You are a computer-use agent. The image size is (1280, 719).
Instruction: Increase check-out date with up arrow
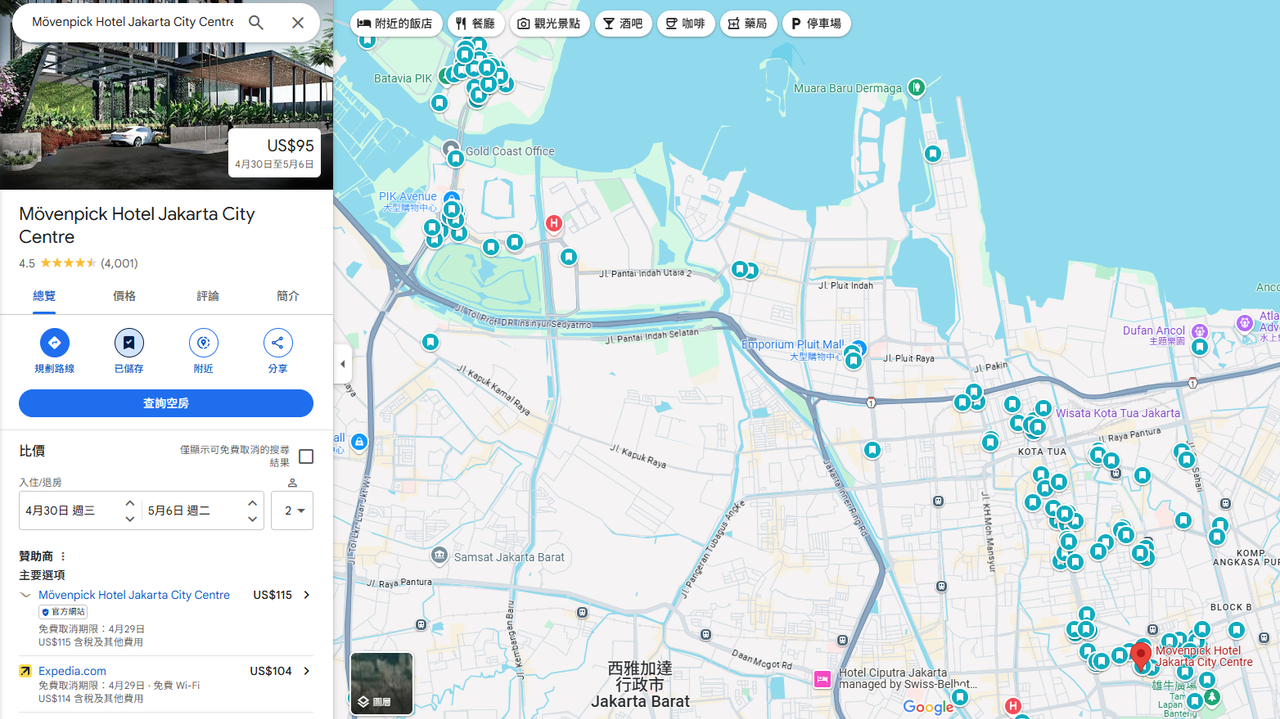[x=252, y=503]
